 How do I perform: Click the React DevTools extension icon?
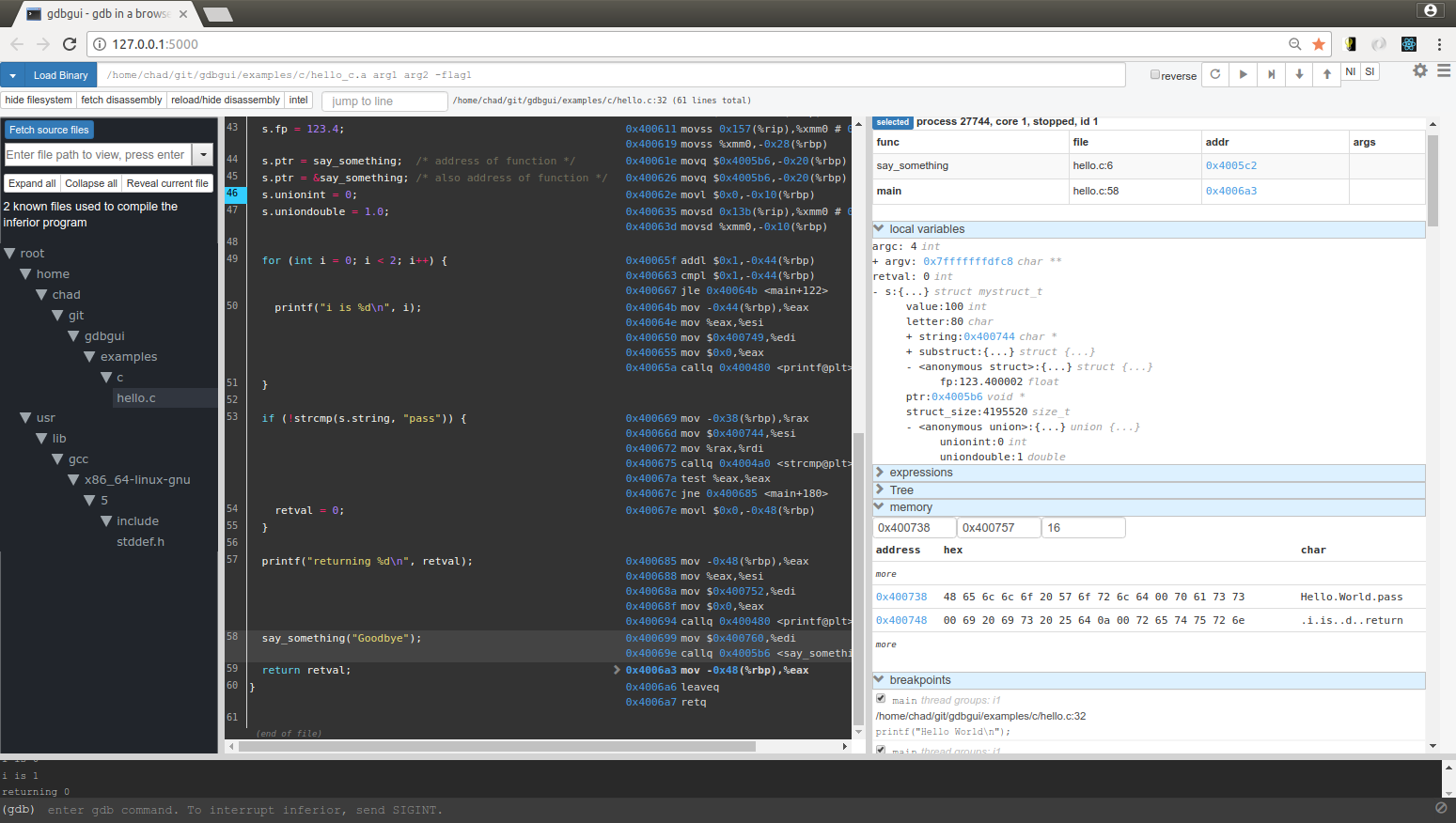point(1408,44)
